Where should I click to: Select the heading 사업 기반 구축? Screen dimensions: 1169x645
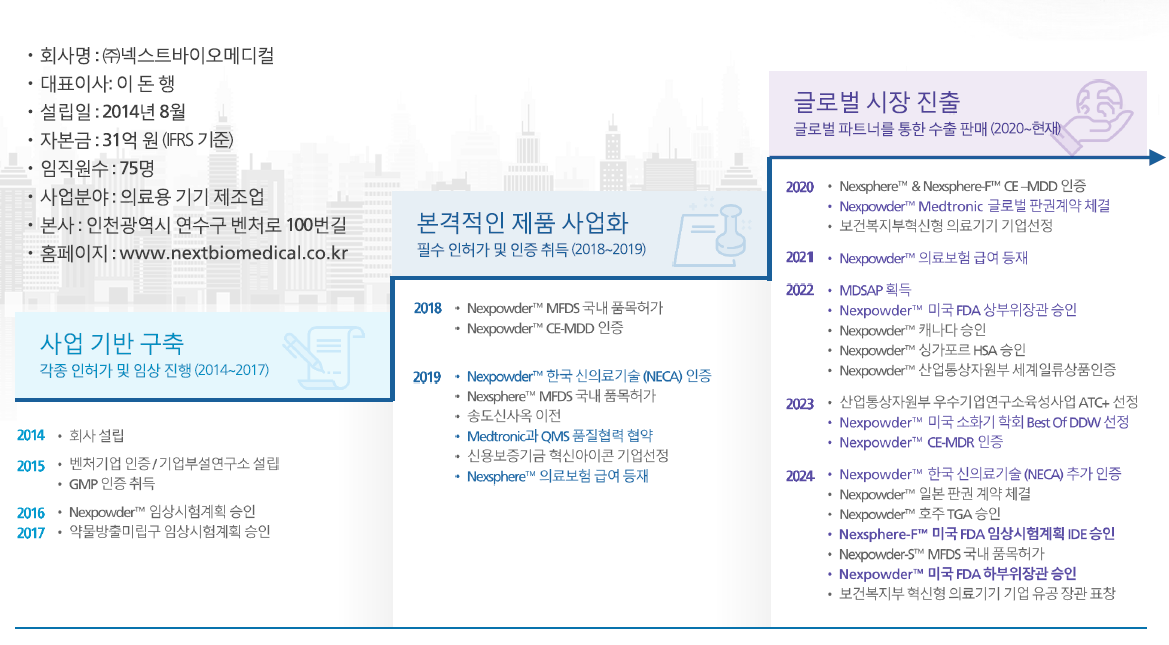(x=111, y=344)
